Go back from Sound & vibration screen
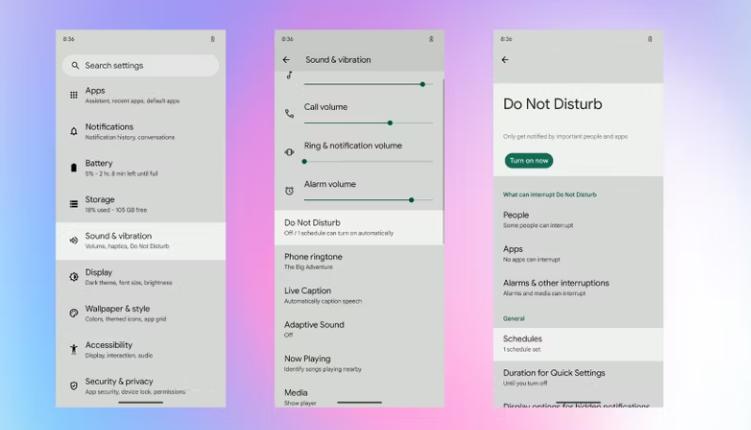 click(x=286, y=60)
